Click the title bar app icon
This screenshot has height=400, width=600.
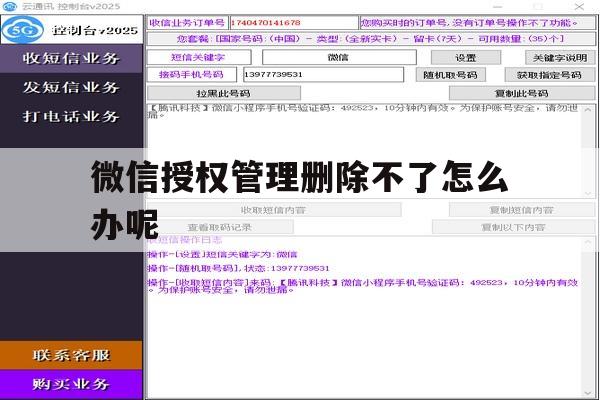(10, 7)
